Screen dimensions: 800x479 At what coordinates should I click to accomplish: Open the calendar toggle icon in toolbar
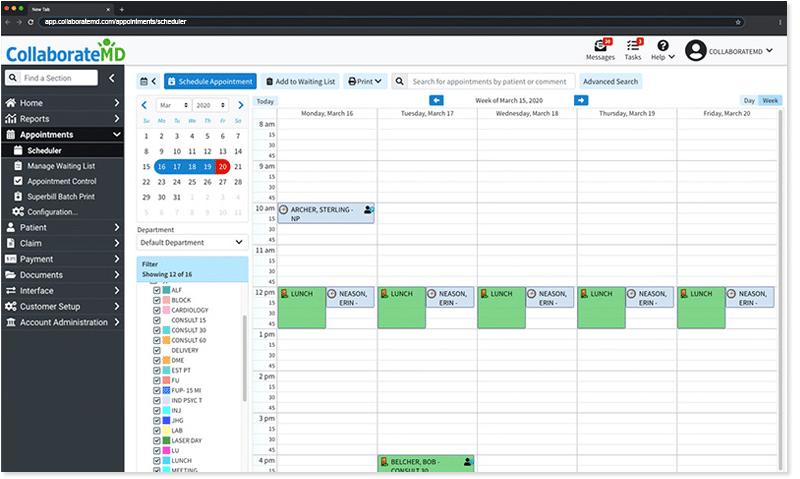147,81
